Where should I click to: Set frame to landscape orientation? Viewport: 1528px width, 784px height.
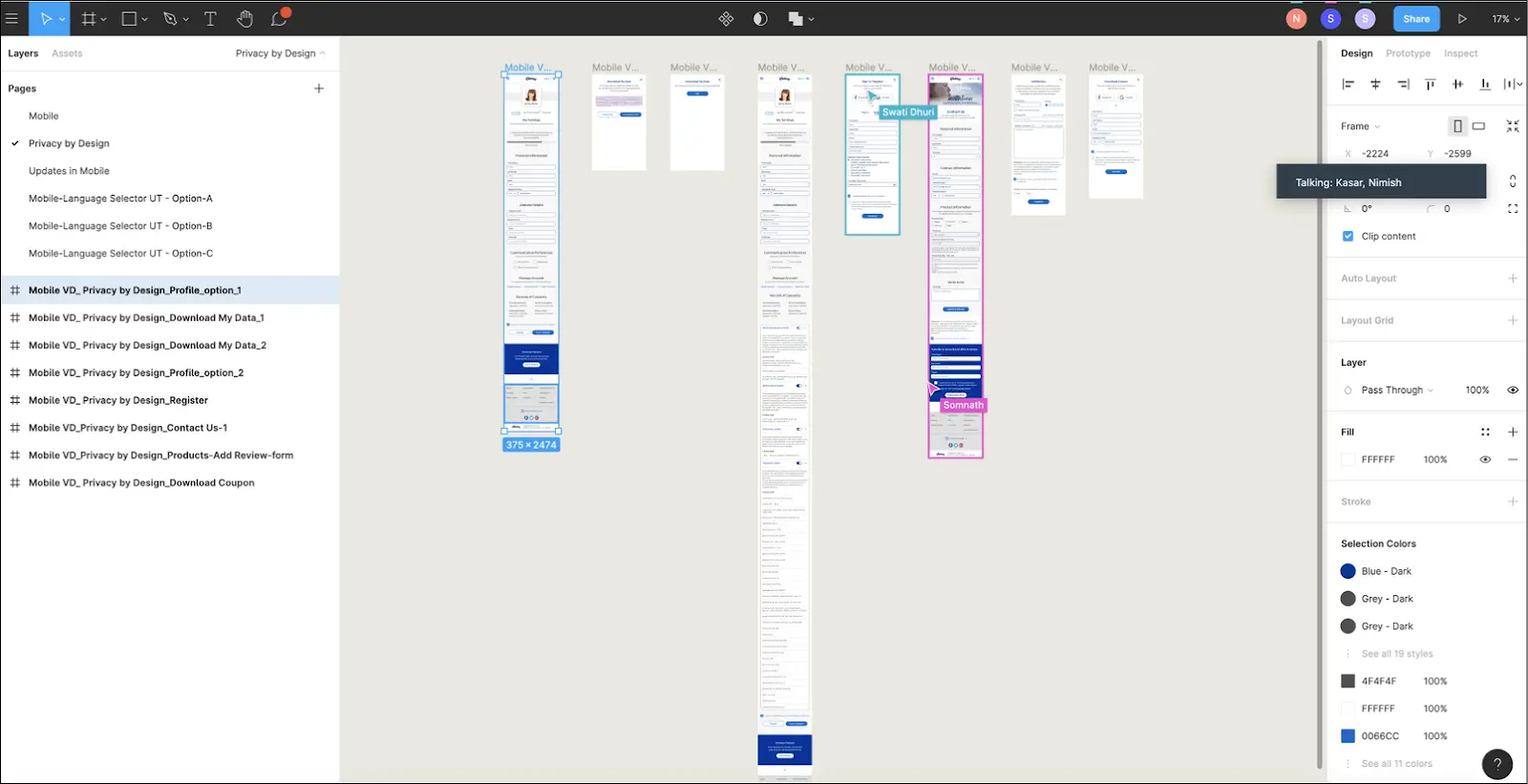click(1478, 126)
